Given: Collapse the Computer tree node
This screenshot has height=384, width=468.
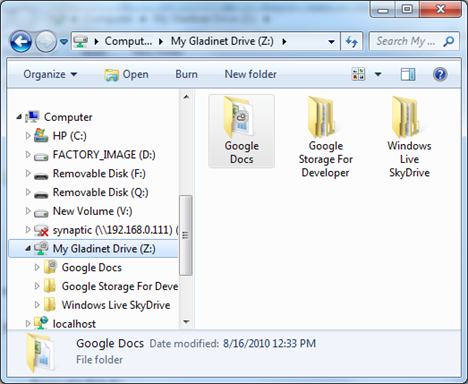Looking at the screenshot, I should tap(19, 117).
